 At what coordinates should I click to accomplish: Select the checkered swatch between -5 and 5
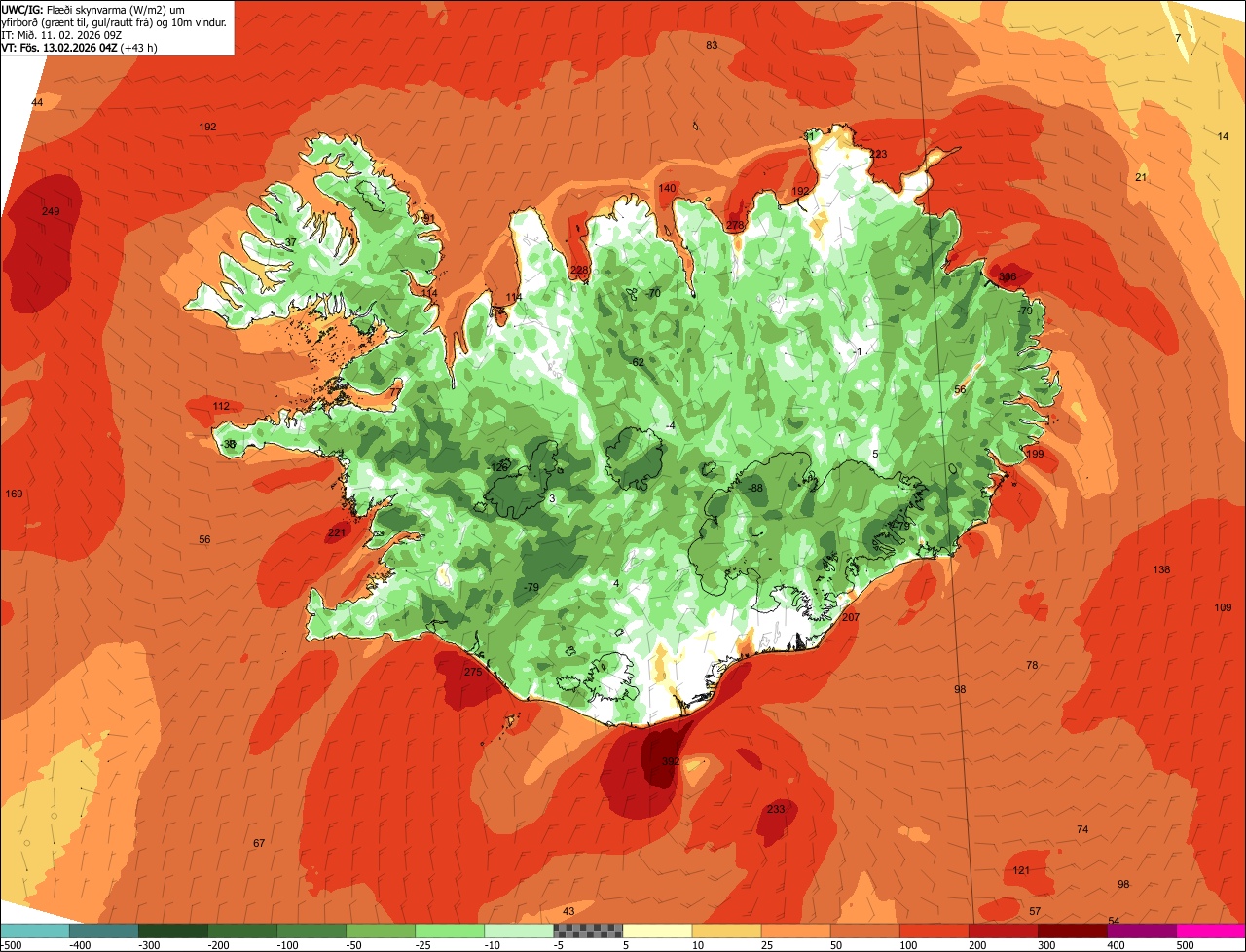click(588, 932)
